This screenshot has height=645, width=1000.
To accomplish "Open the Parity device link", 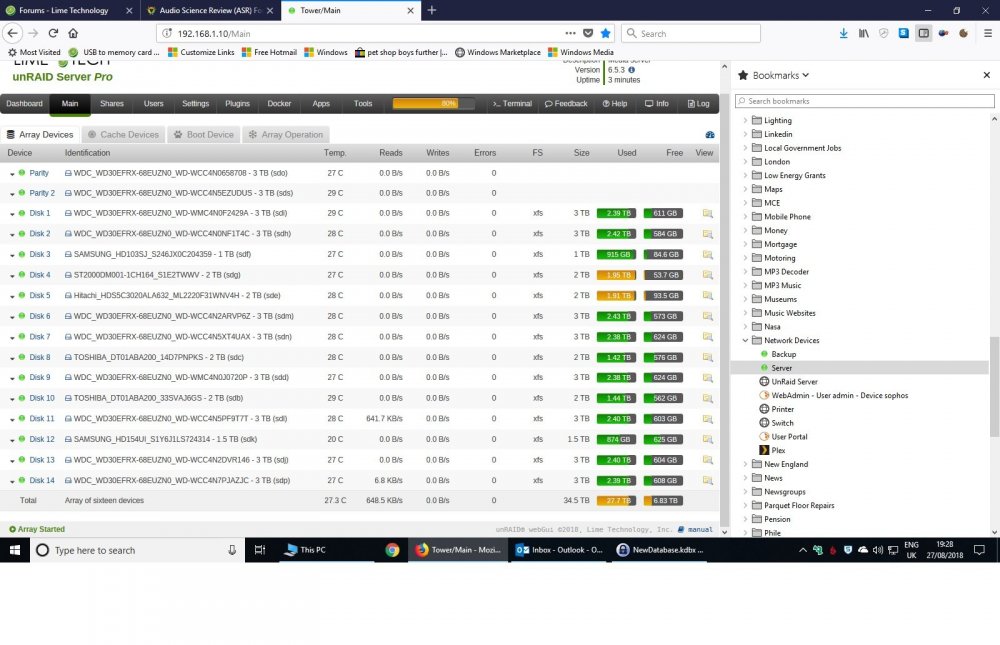I will click(39, 173).
